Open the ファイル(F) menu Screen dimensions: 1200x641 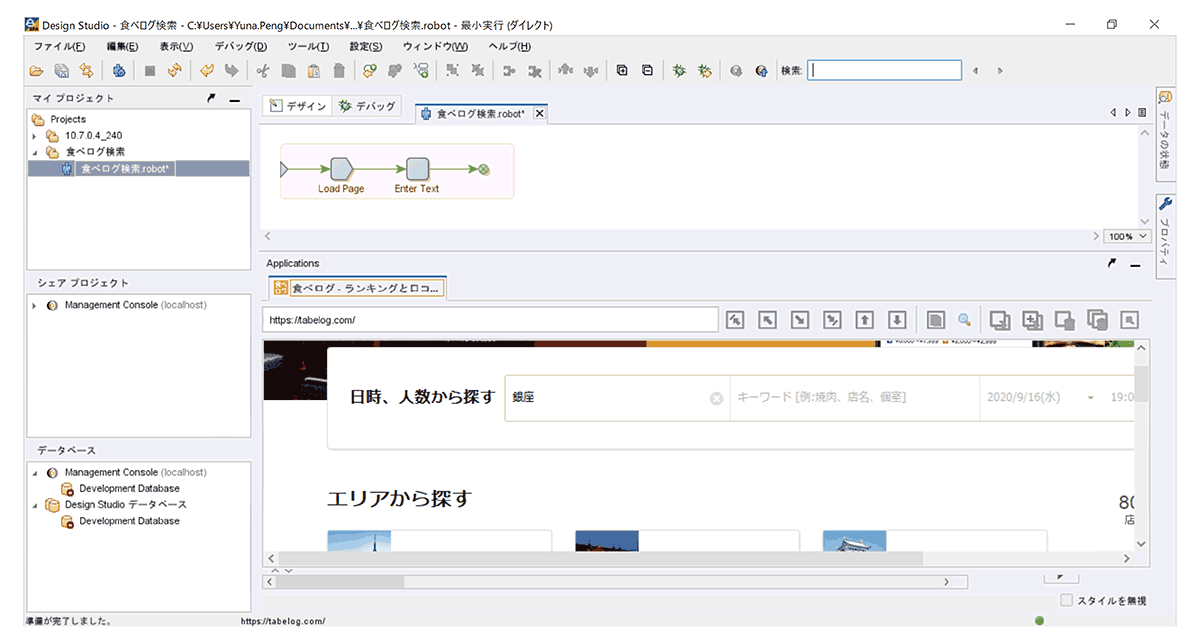(59, 47)
